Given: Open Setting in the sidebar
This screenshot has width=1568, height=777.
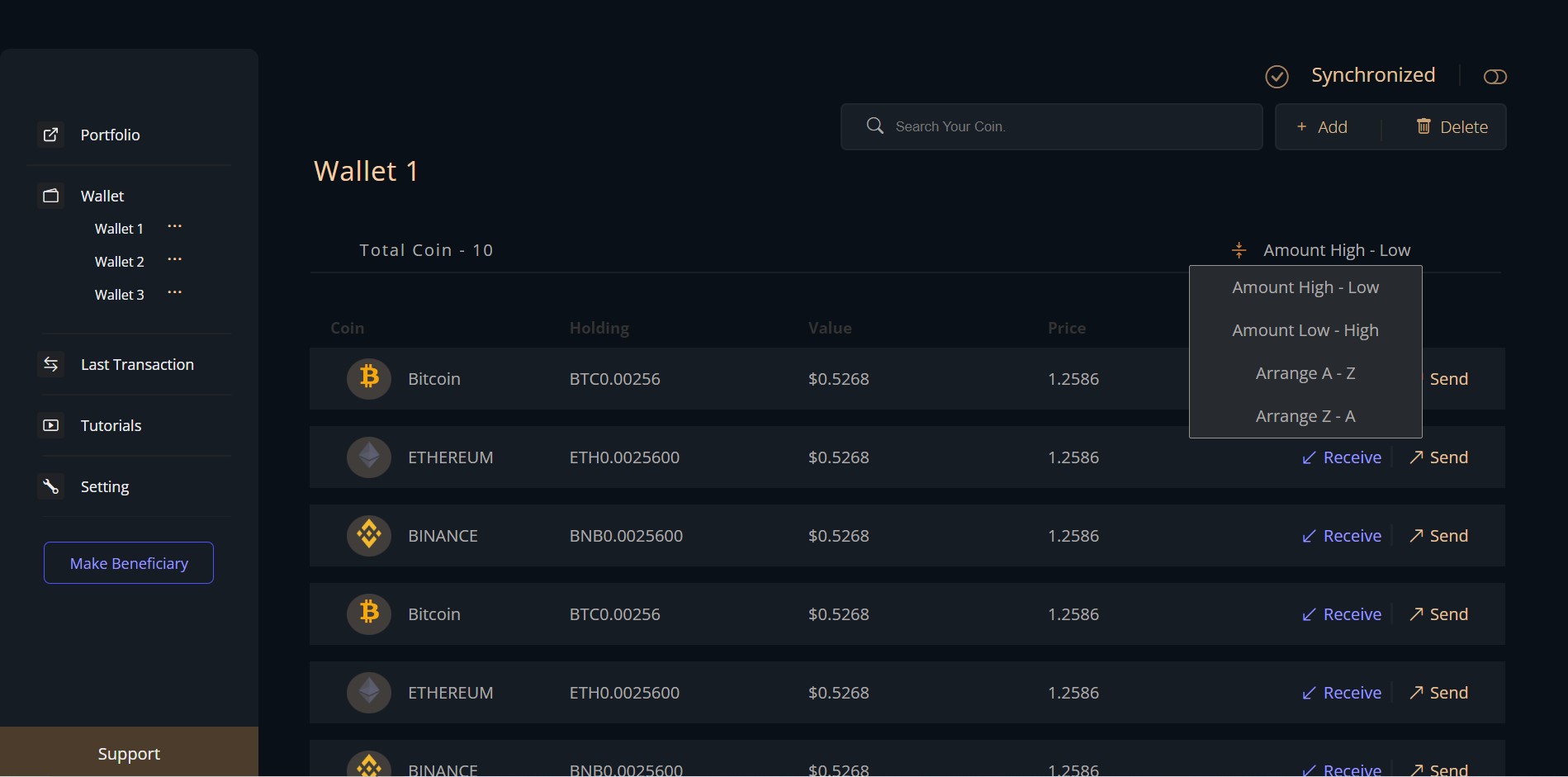Looking at the screenshot, I should (x=105, y=486).
